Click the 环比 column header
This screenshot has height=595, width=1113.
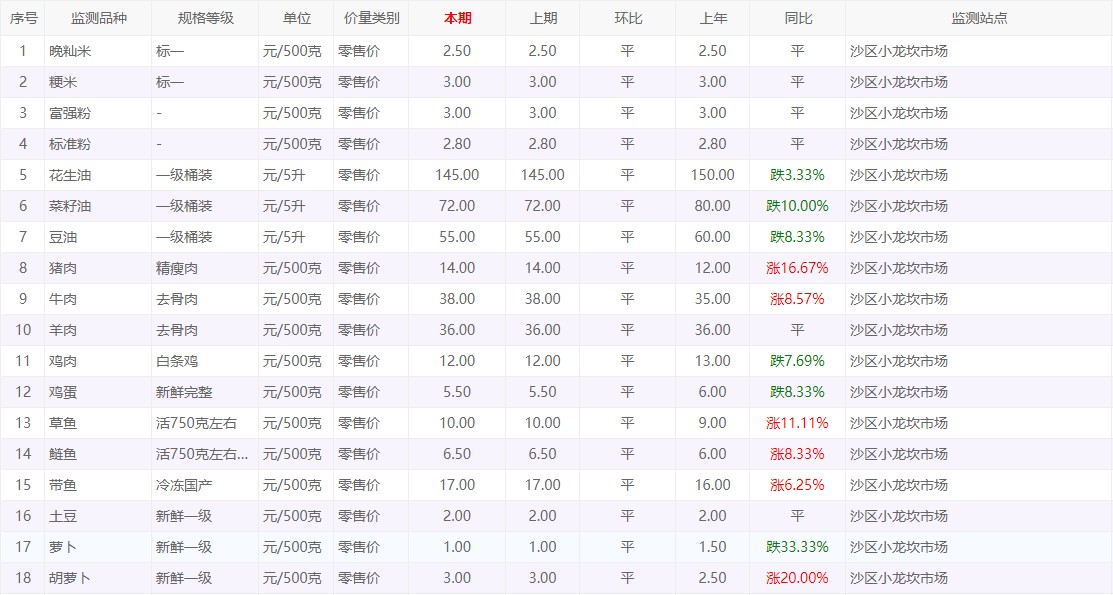tap(627, 18)
